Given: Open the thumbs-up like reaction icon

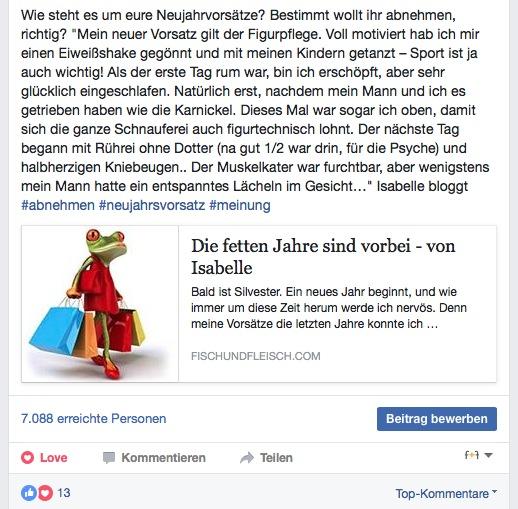Looking at the screenshot, I should pyautogui.click(x=29, y=493).
